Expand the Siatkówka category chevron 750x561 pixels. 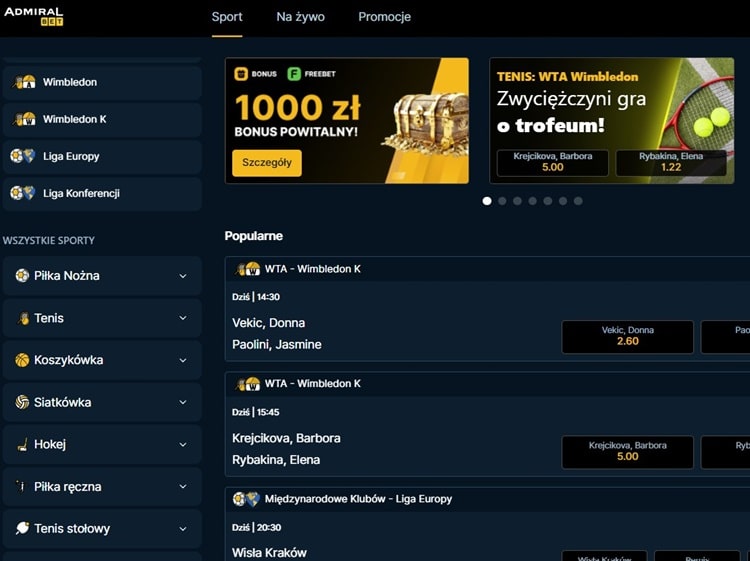point(183,402)
